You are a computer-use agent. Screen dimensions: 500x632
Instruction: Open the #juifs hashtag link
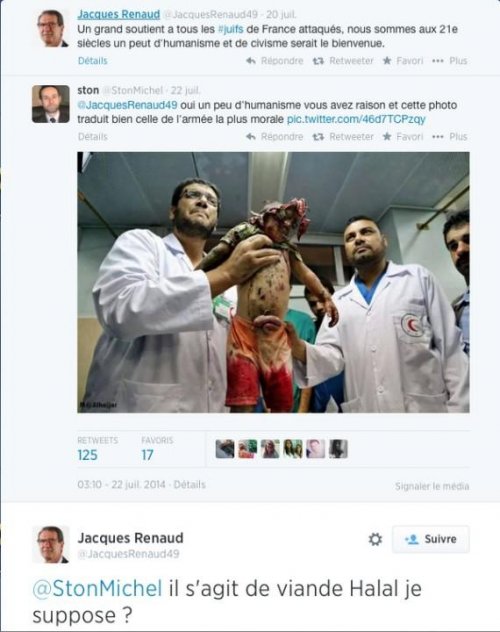tap(230, 29)
